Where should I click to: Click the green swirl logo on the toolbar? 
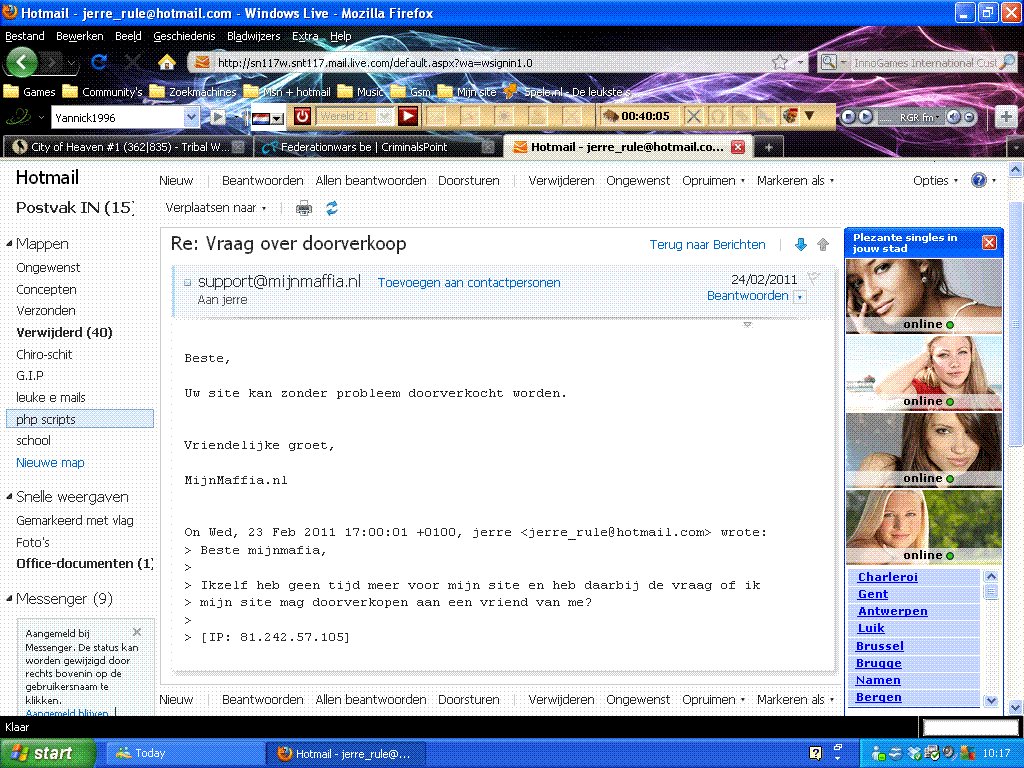[x=18, y=118]
